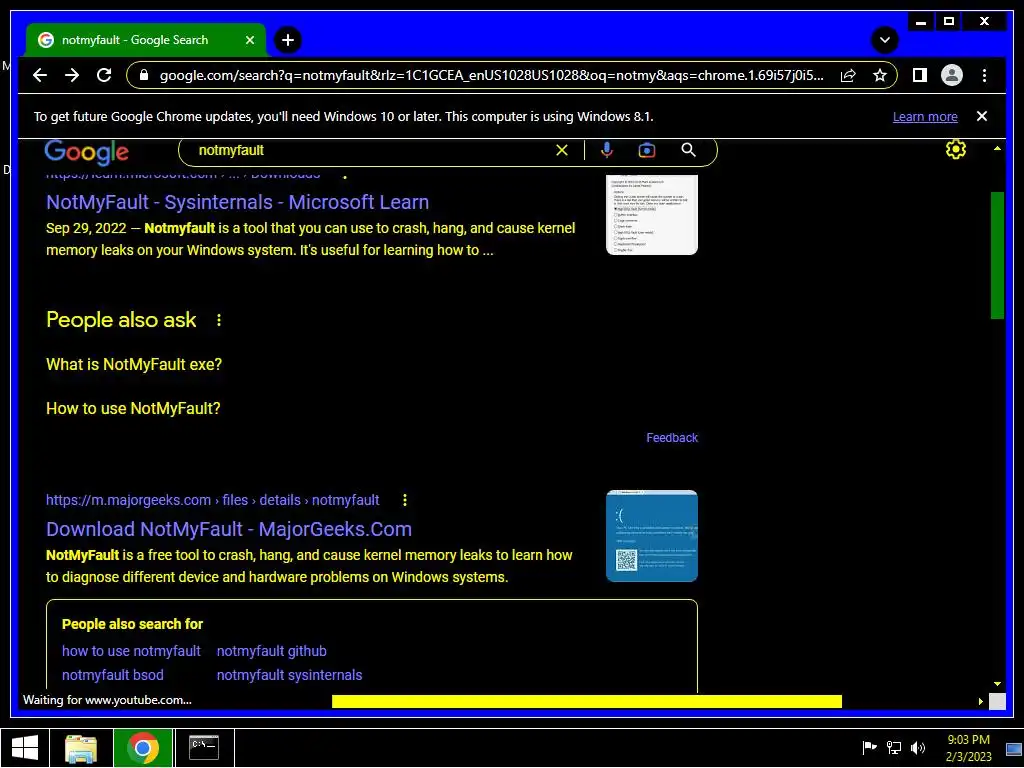Search 'how to use notmyfault'
The image size is (1024, 768).
click(x=131, y=651)
